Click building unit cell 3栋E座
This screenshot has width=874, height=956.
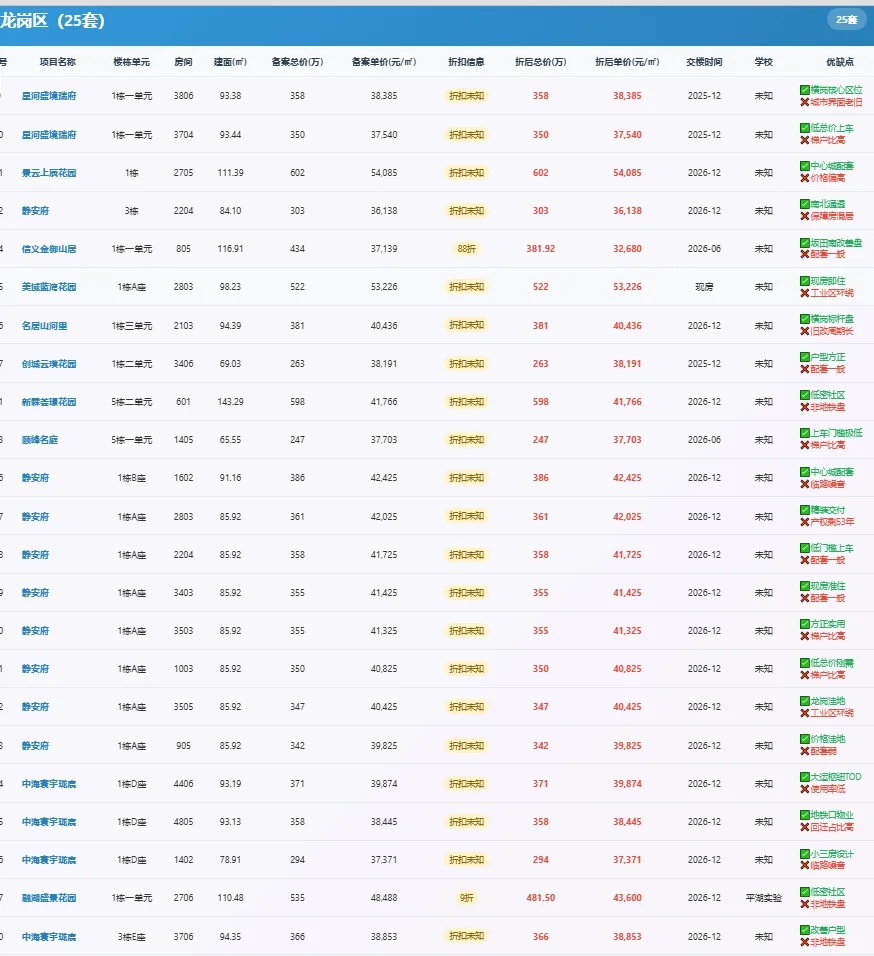(131, 936)
